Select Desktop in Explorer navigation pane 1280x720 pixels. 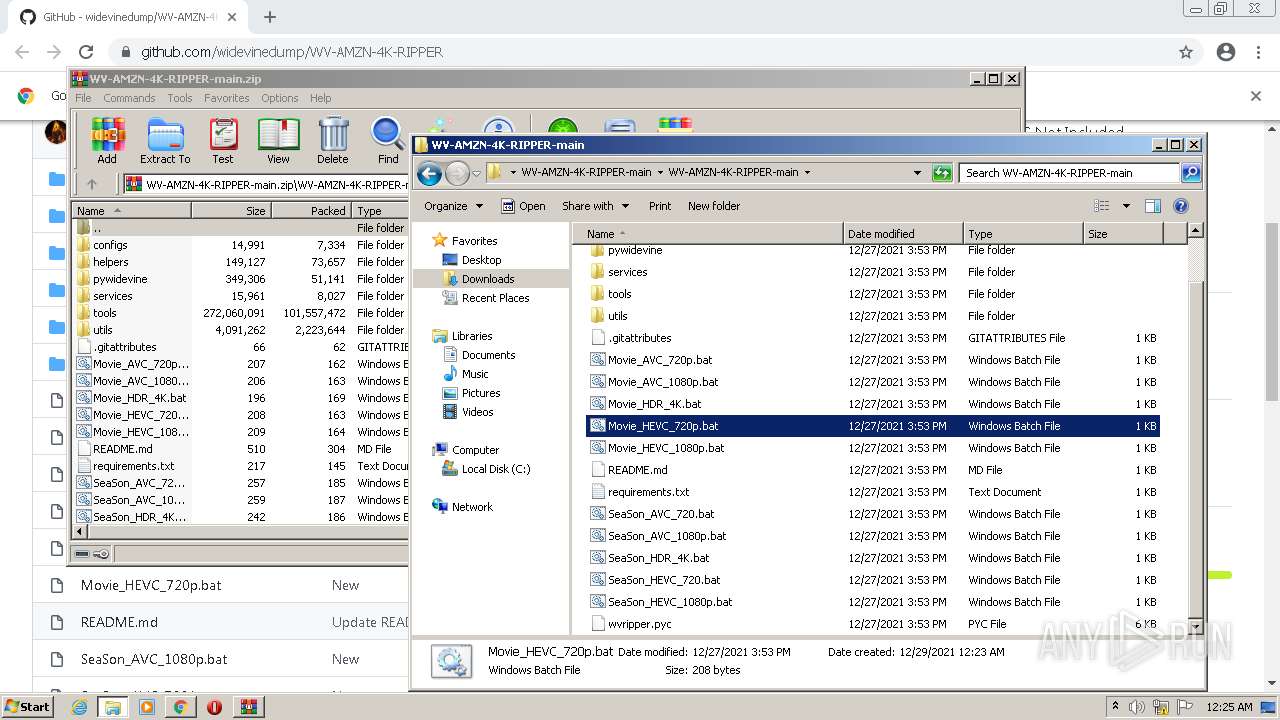[x=481, y=260]
